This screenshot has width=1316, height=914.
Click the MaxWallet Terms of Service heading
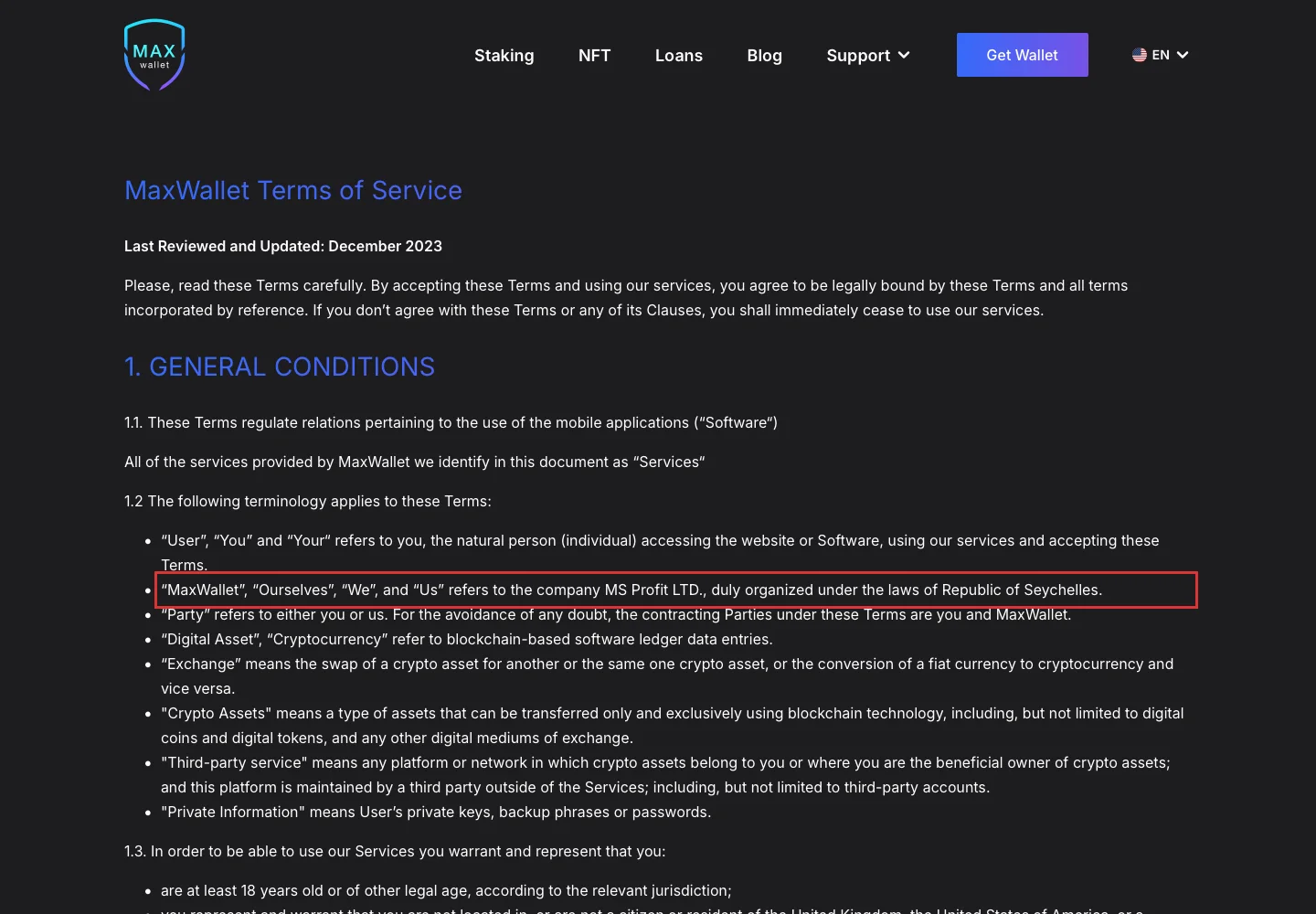click(x=293, y=190)
